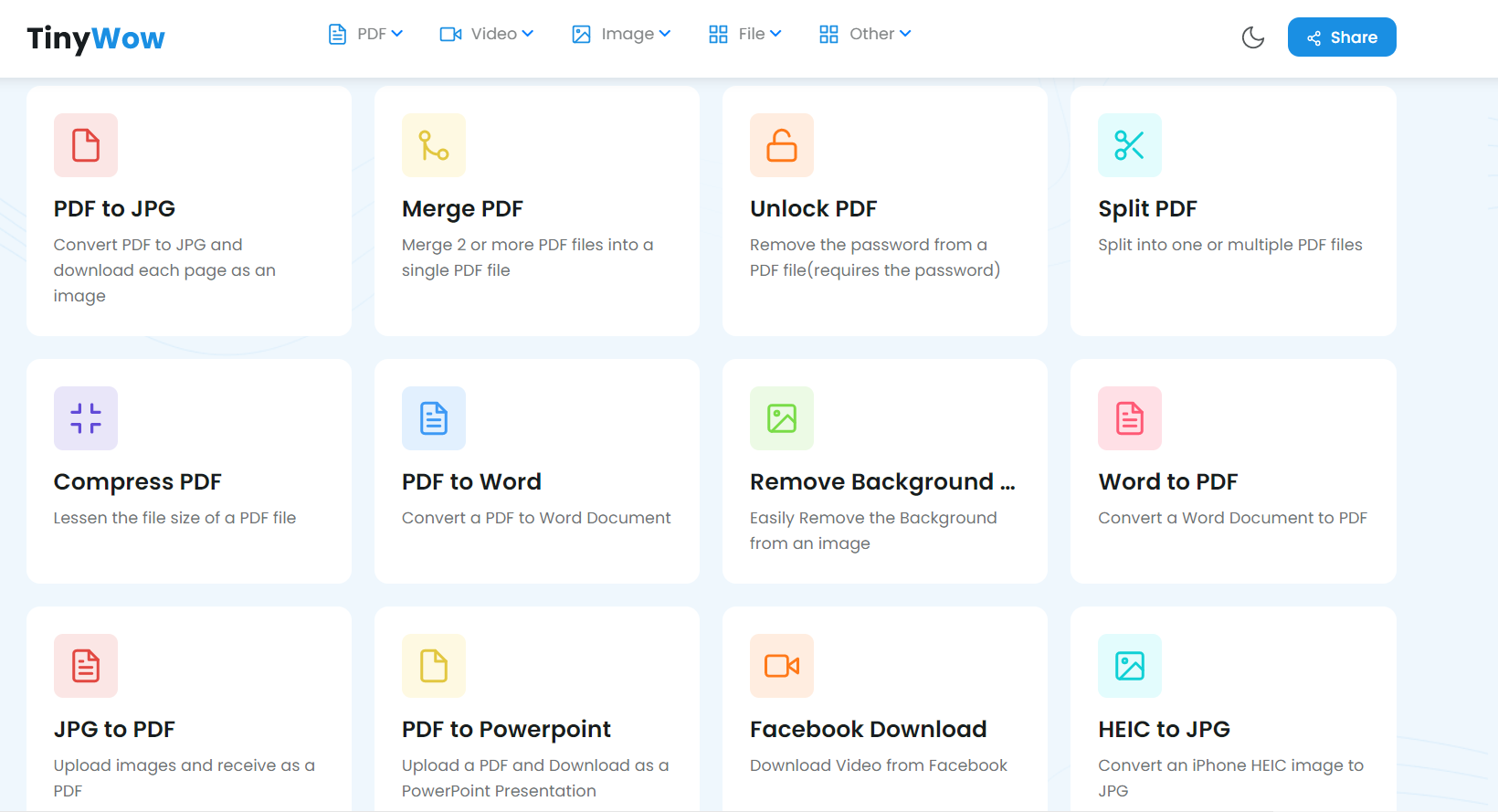Click the picture icon beside the Image menu
The width and height of the screenshot is (1498, 812).
[581, 35]
